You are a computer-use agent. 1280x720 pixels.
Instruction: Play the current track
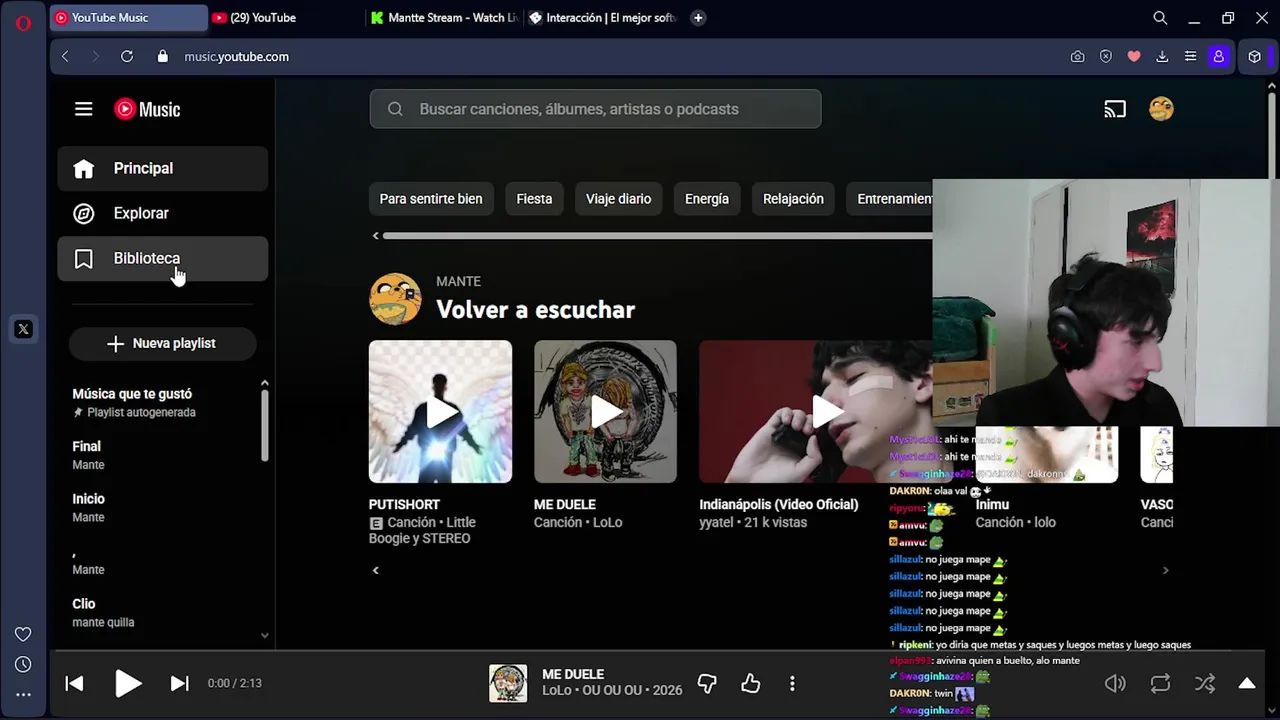tap(128, 684)
